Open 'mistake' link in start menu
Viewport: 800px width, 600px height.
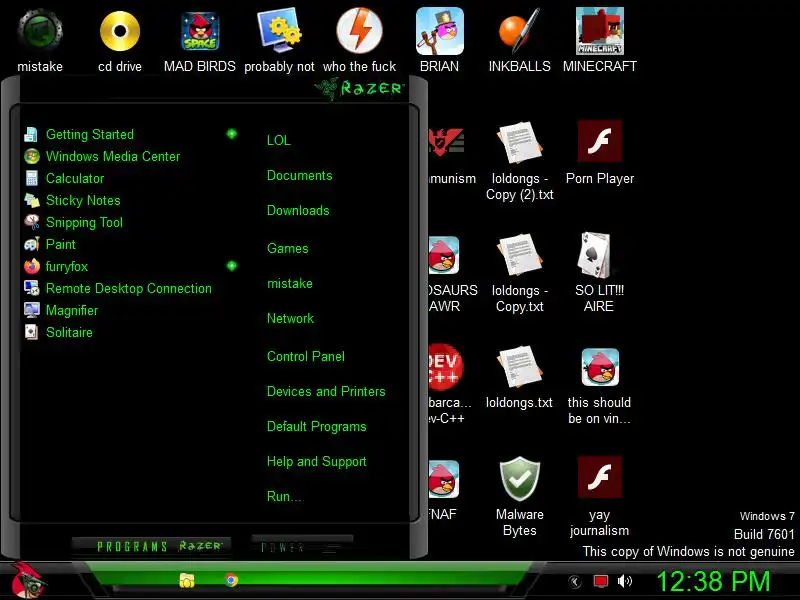pos(290,283)
